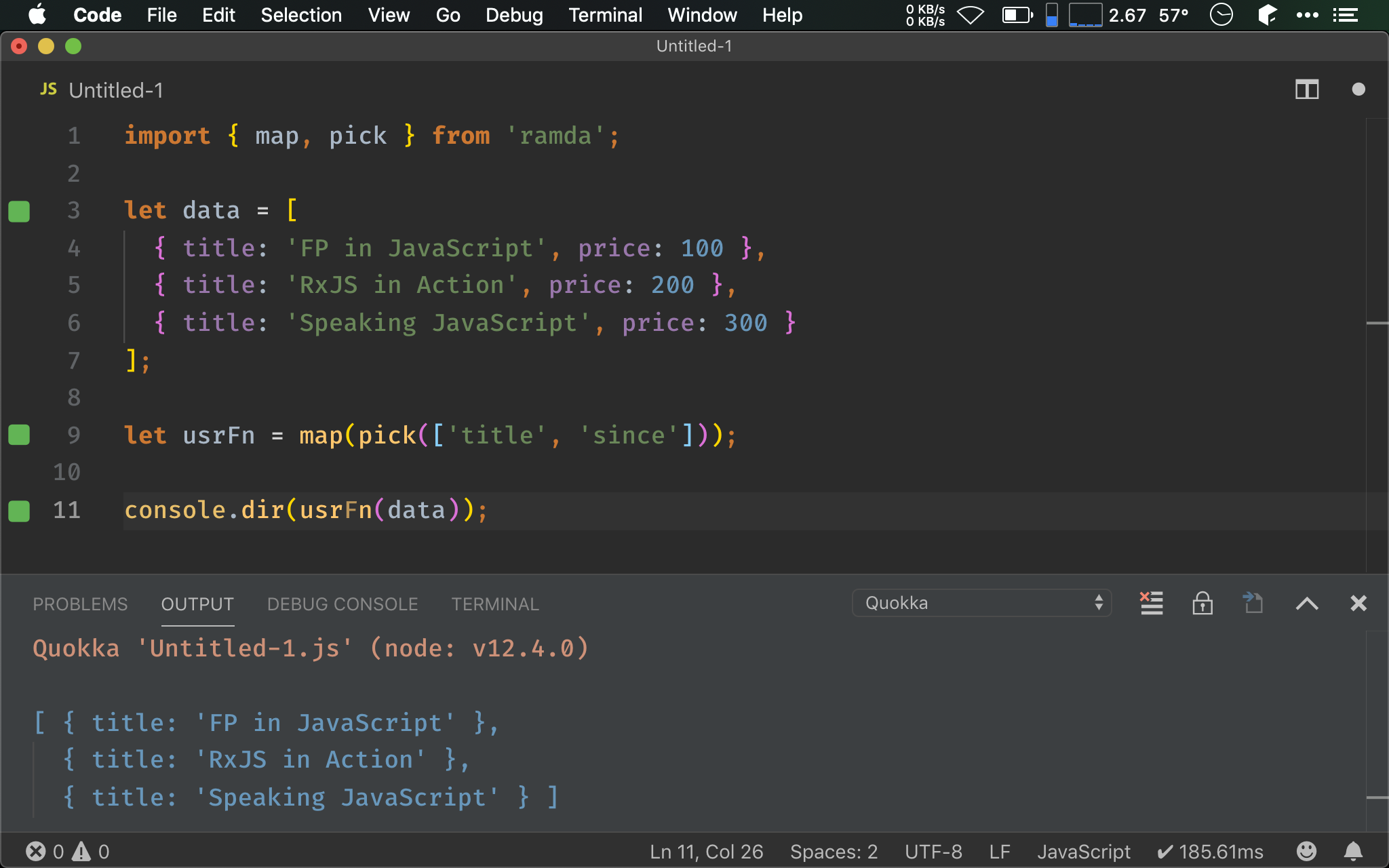Open the View menu
Viewport: 1389px width, 868px height.
point(389,15)
